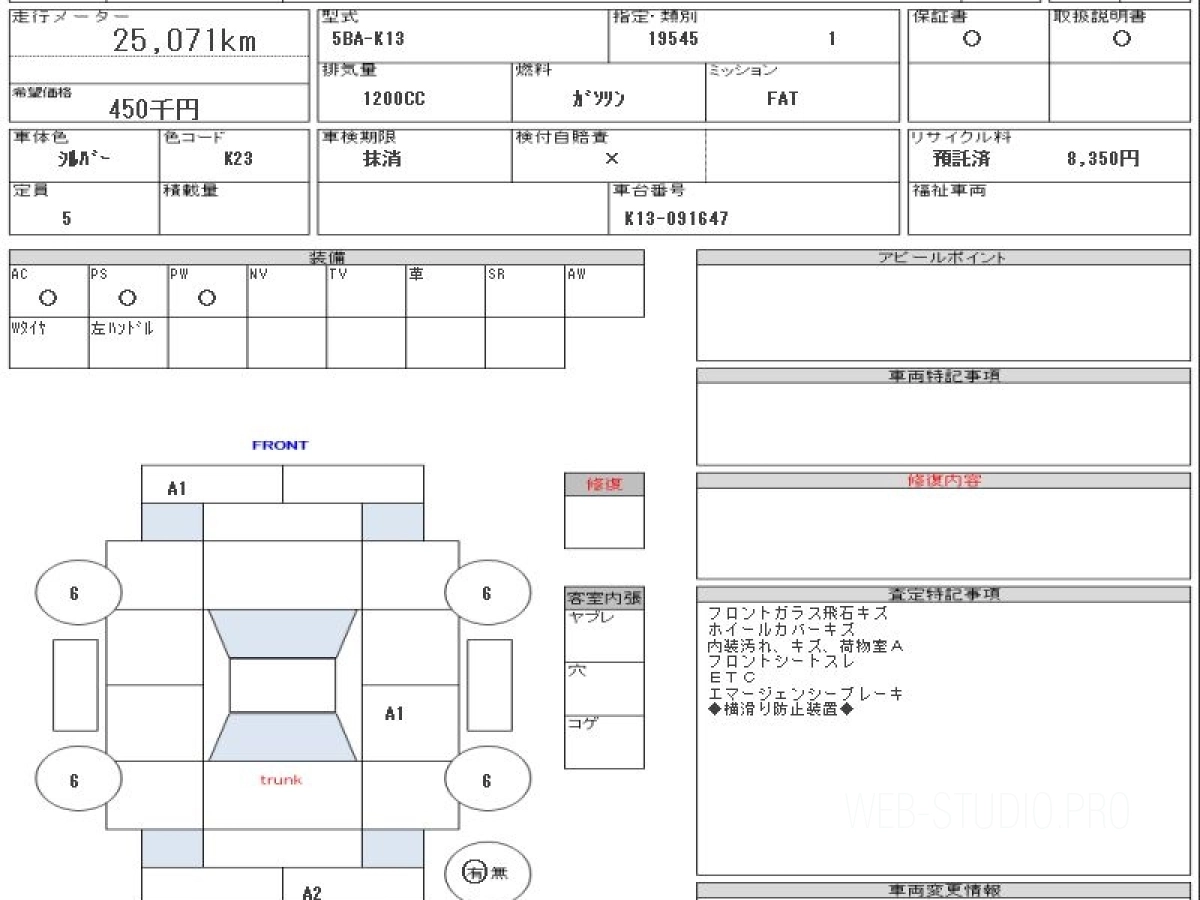Screen dimensions: 1200x900
Task: Click the transmission value FAT
Action: tap(782, 99)
